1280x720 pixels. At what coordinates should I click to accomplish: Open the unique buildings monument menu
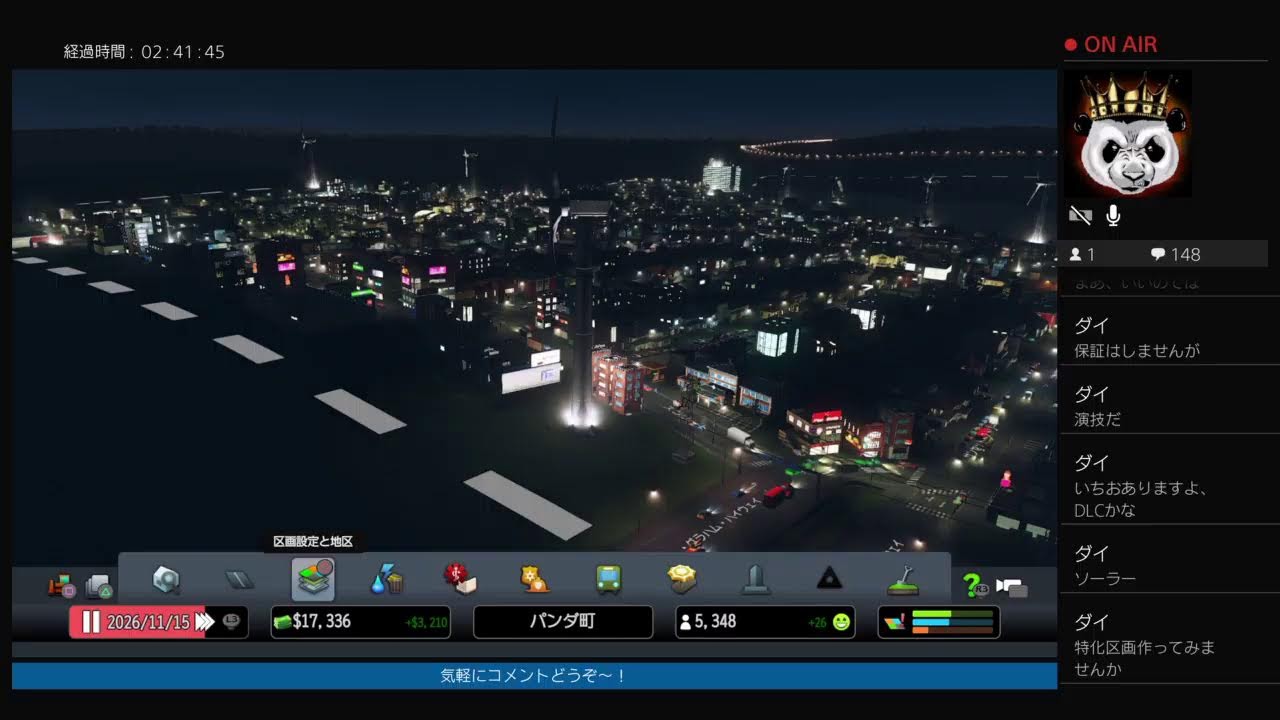tap(755, 579)
